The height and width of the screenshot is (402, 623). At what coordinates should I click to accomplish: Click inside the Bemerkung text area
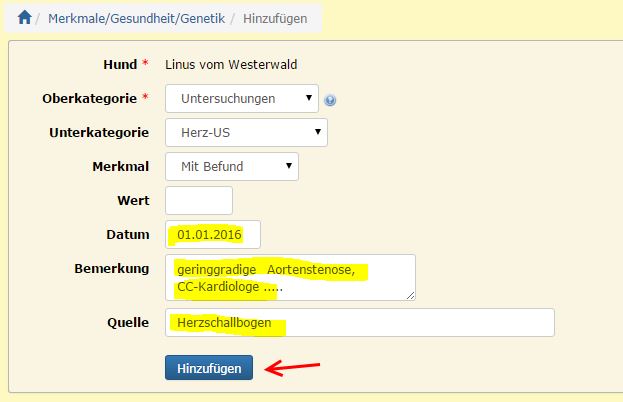[x=290, y=277]
